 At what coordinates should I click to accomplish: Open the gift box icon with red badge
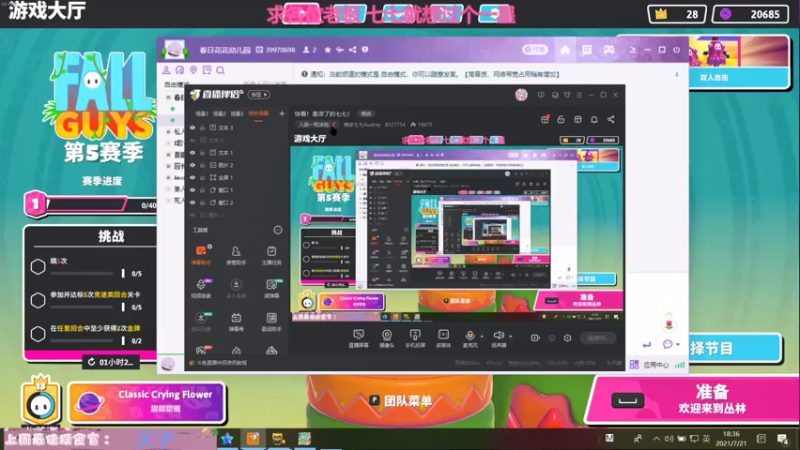click(x=545, y=119)
